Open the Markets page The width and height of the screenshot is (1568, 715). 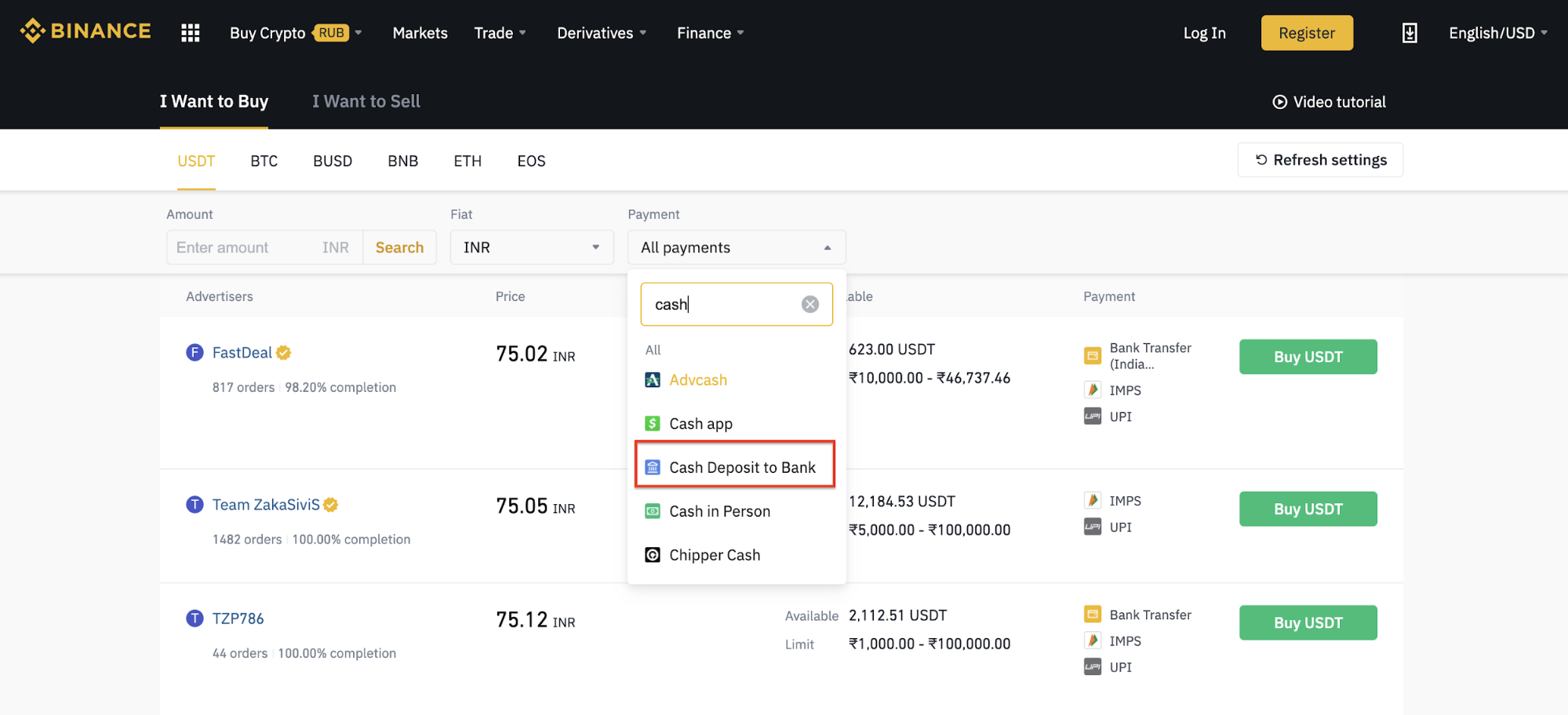click(x=420, y=33)
